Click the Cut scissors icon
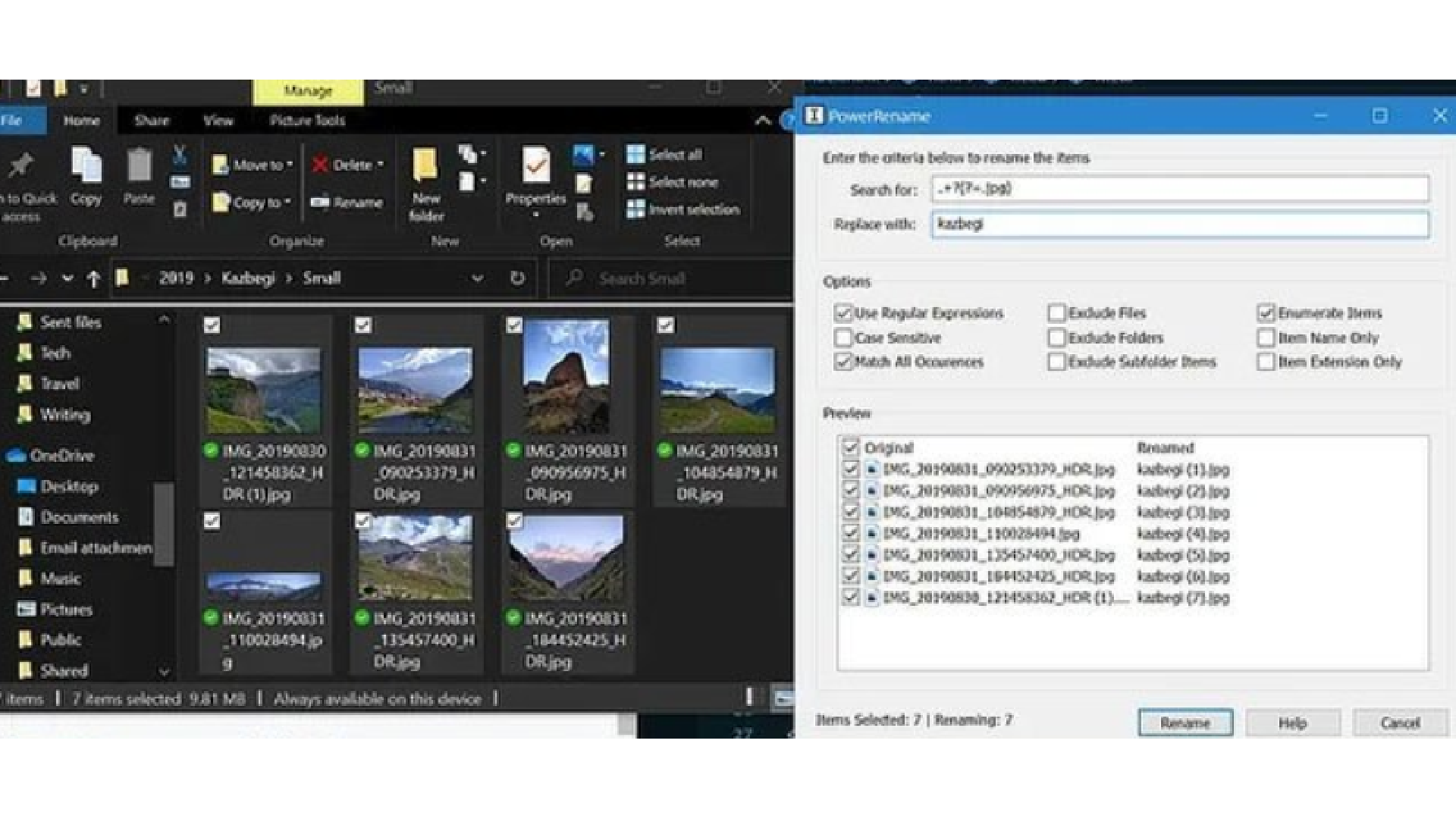1456x819 pixels. [x=180, y=155]
